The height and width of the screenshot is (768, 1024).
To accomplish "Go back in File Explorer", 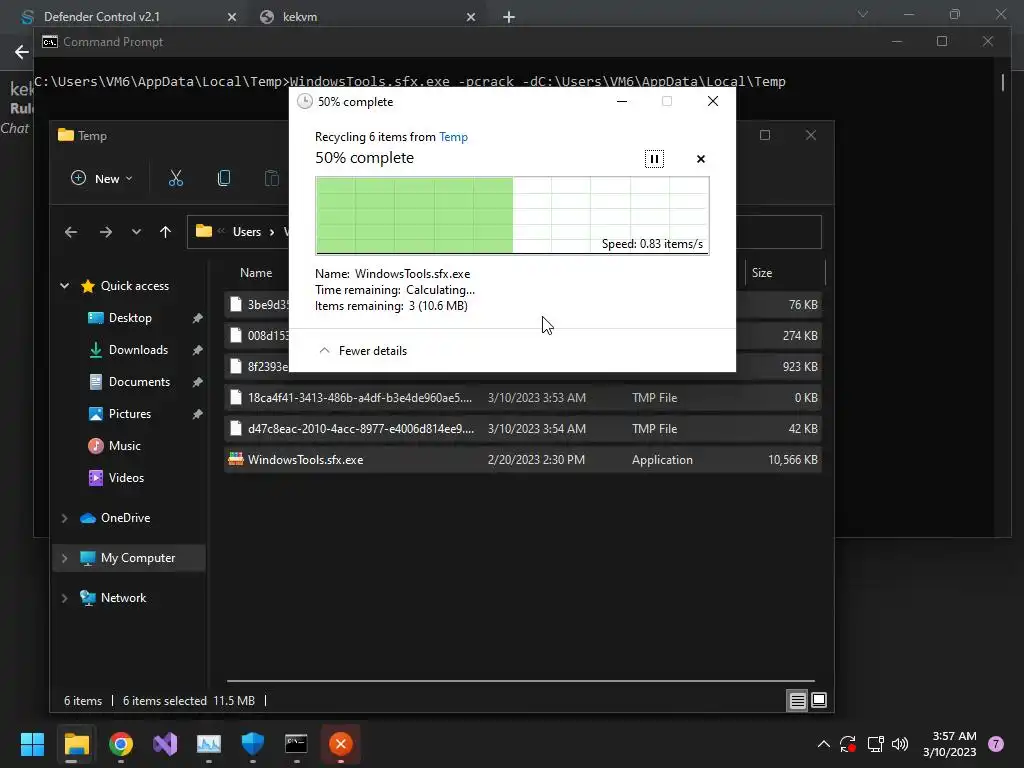I will (71, 232).
